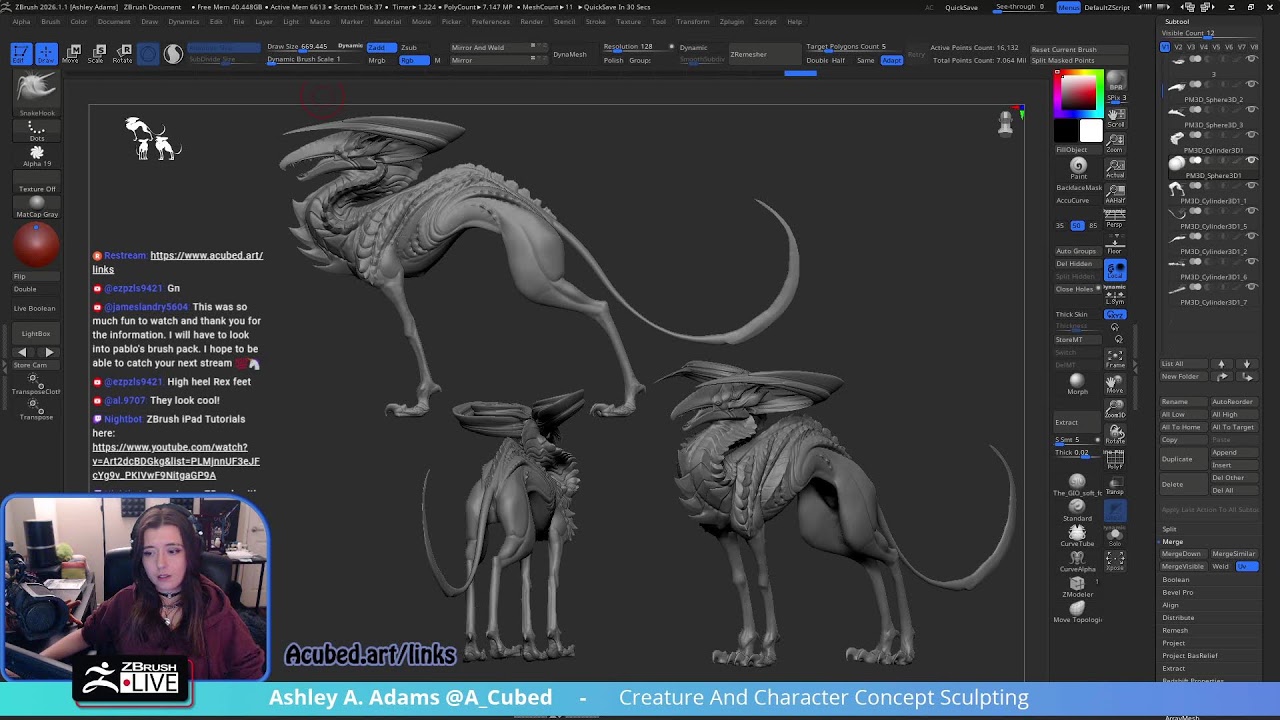Expand the Align section
Viewport: 1280px width, 720px height.
click(x=1171, y=605)
